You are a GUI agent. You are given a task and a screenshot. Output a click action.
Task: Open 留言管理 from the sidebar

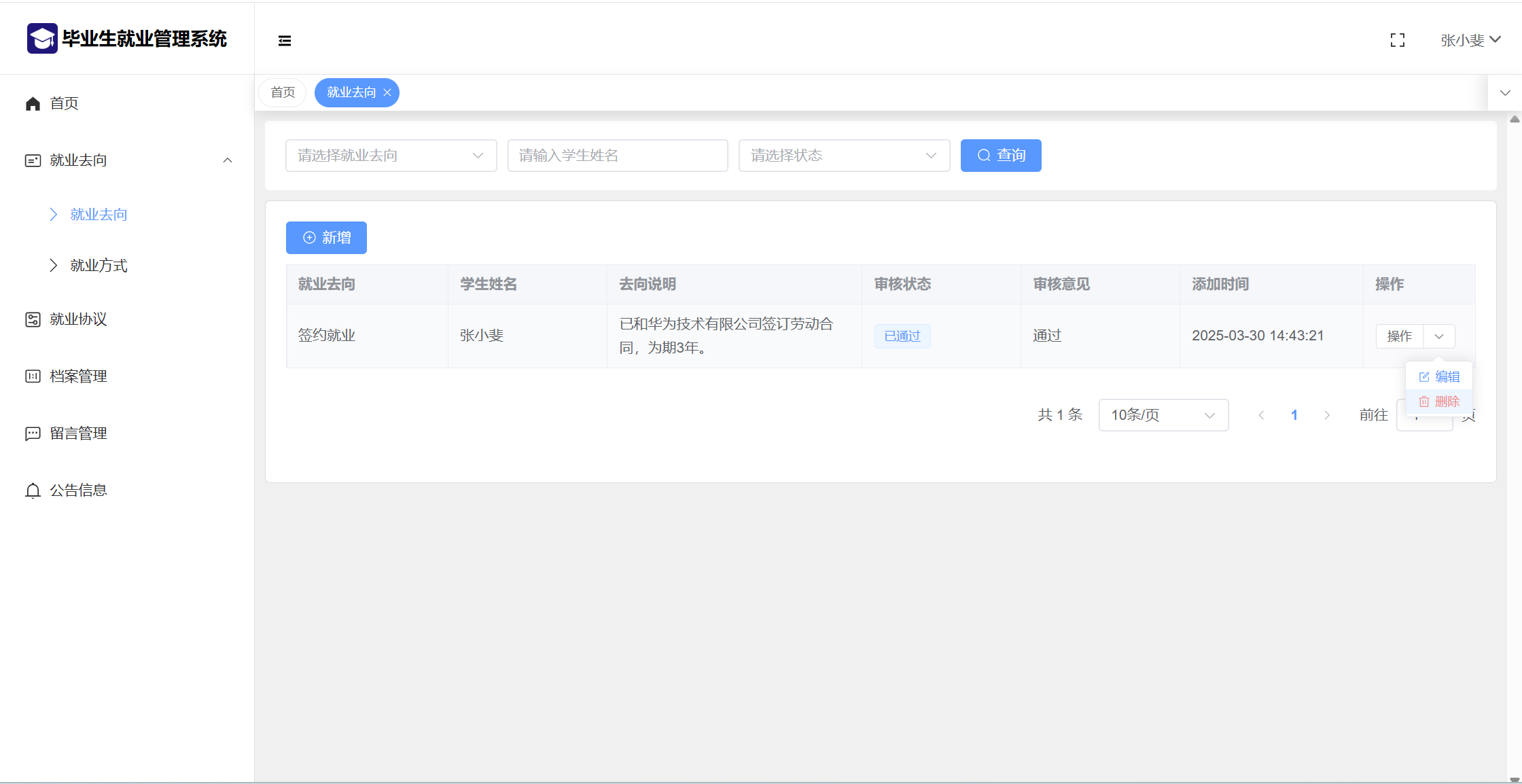78,433
